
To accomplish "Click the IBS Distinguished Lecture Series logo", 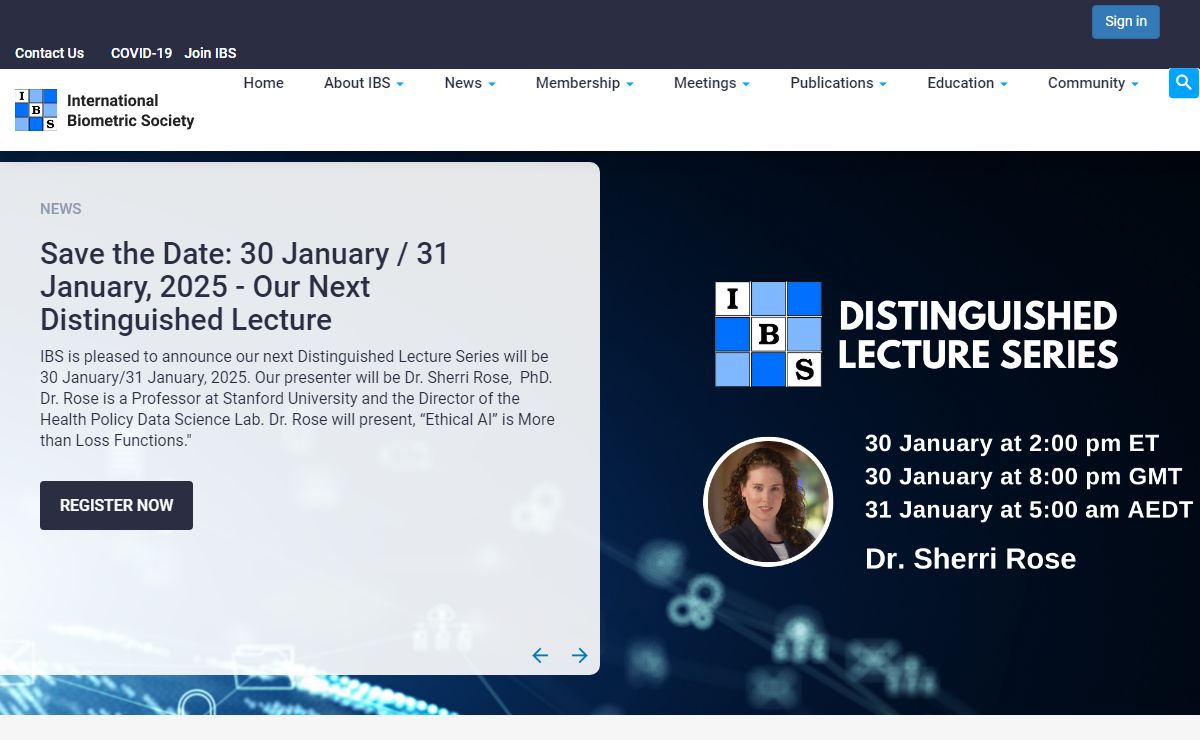I will coord(768,334).
